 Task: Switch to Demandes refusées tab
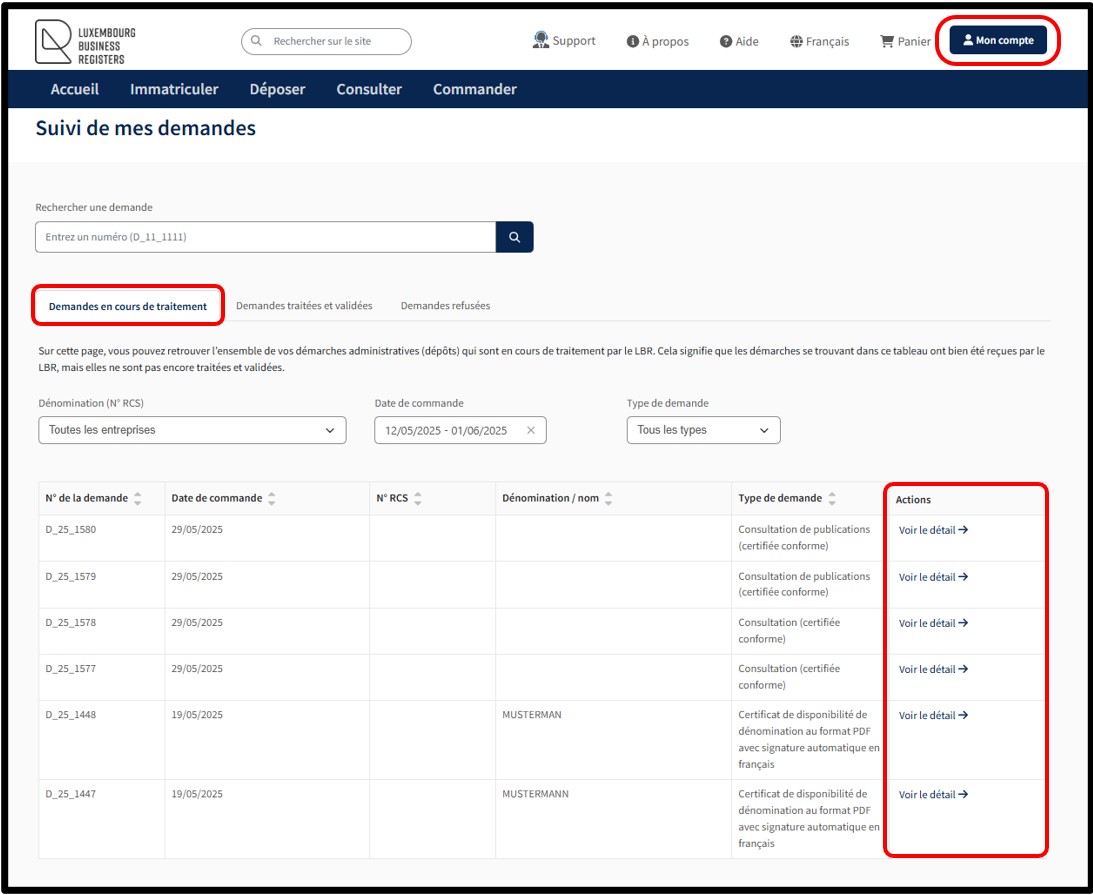(445, 306)
